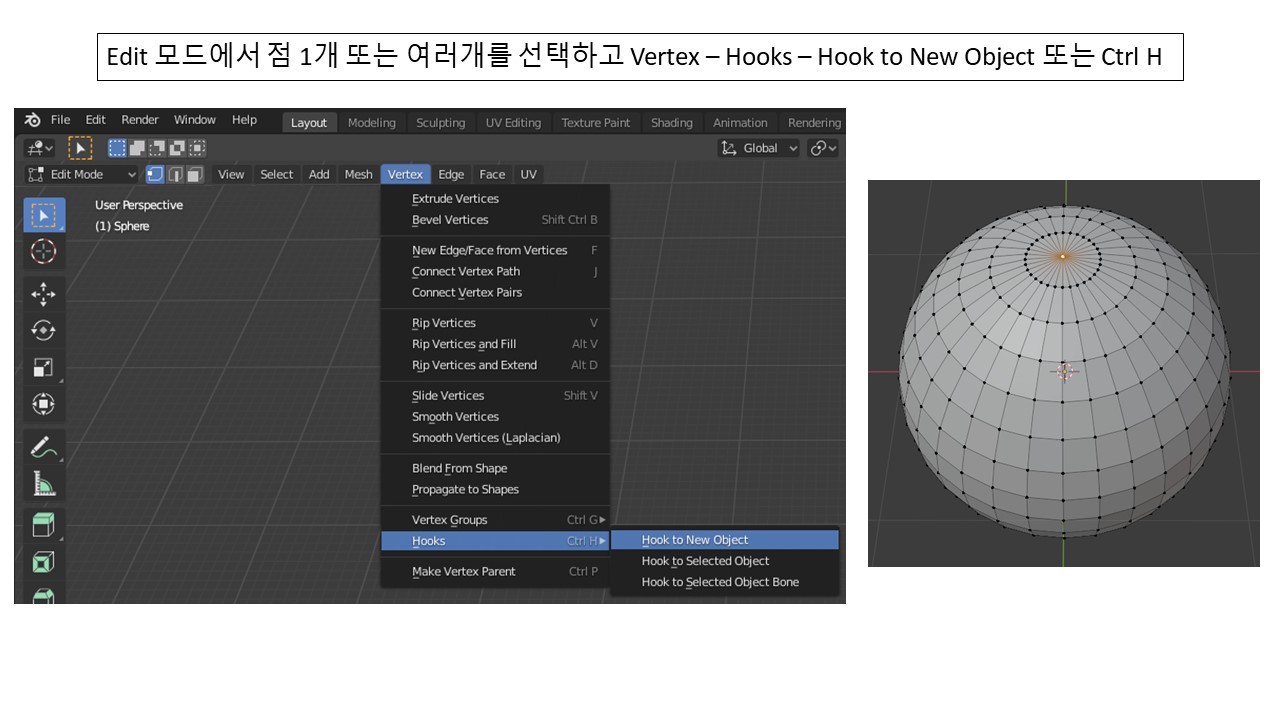Switch to the Sculpting workspace tab
The image size is (1280, 720).
coord(440,123)
